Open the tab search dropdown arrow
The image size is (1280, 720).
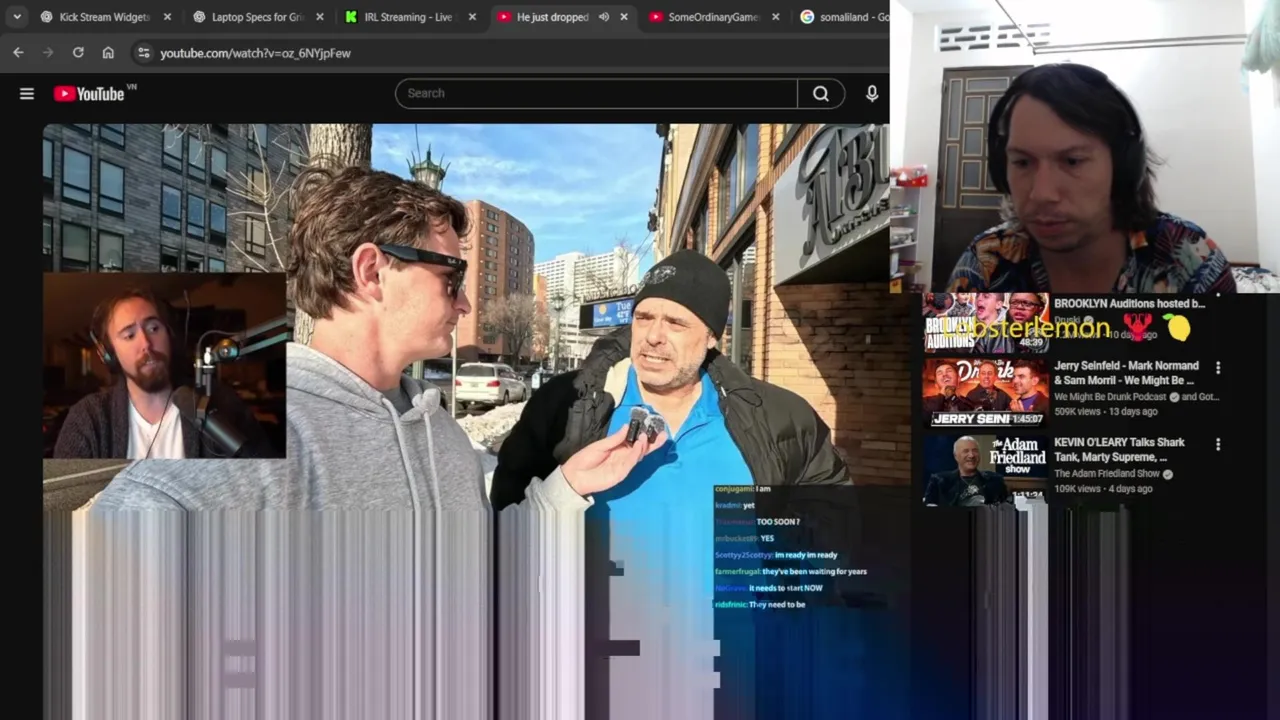coord(17,17)
